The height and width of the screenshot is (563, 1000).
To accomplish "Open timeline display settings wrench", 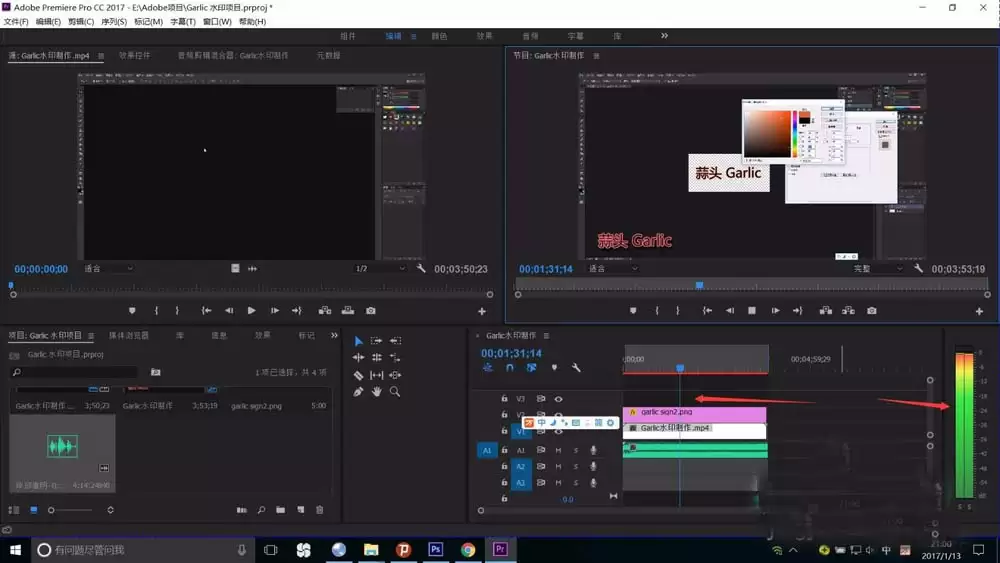I will pos(576,368).
